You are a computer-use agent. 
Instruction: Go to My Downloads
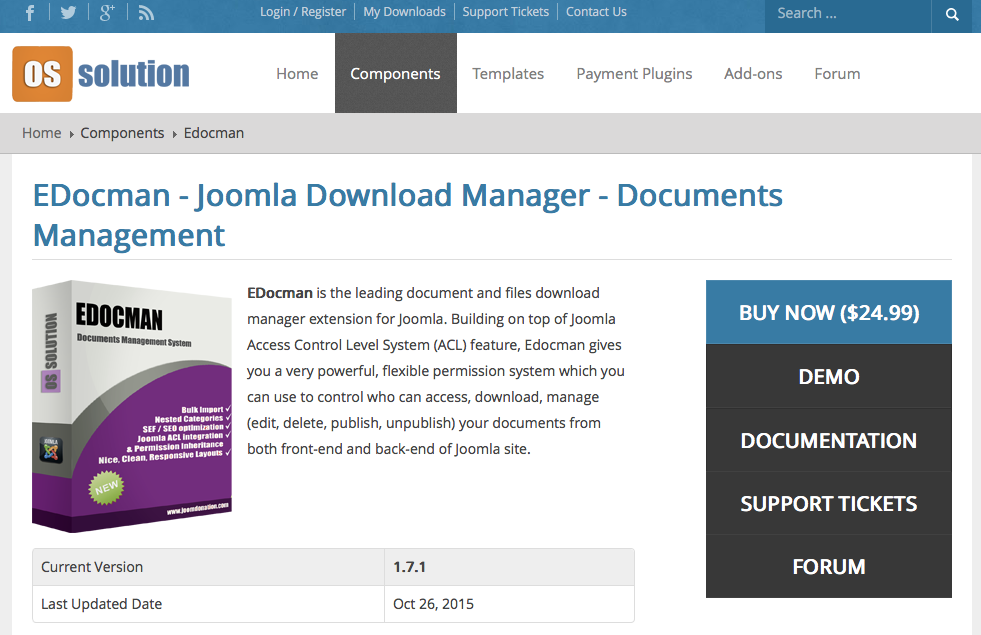click(x=404, y=12)
